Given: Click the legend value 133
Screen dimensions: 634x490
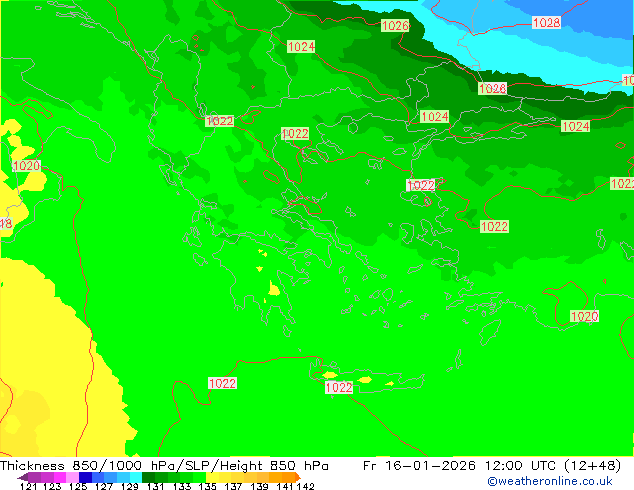Looking at the screenshot, I should 182,486.
